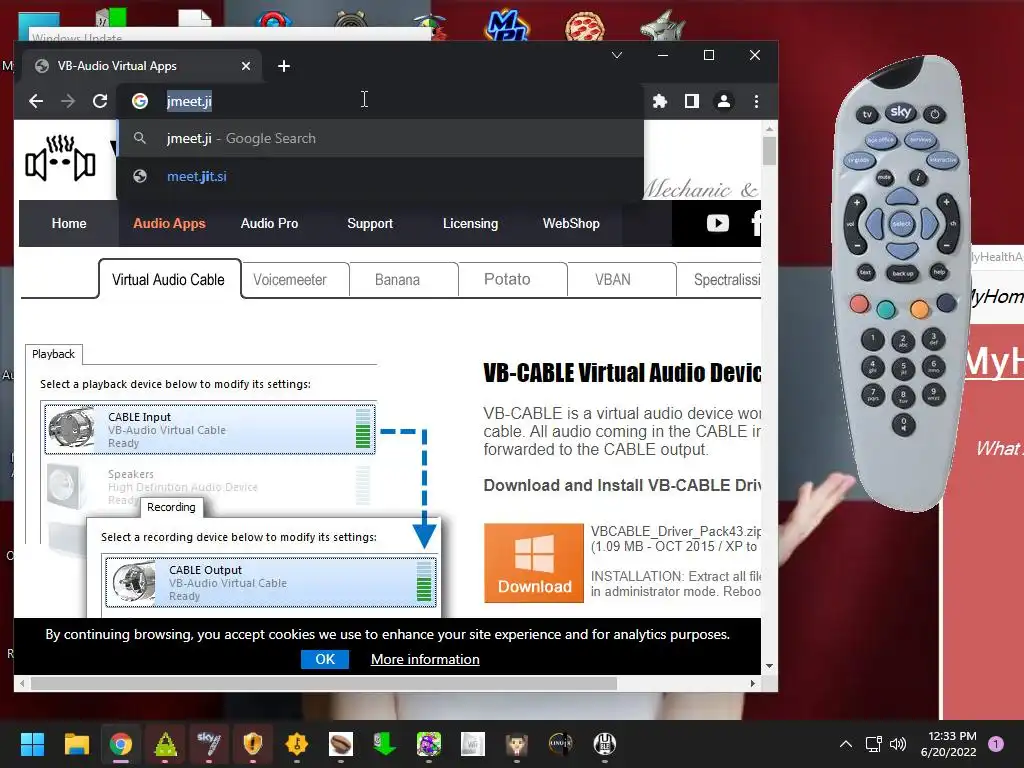The height and width of the screenshot is (768, 1024).
Task: Open Chrome's three-dot menu
Action: pyautogui.click(x=756, y=101)
